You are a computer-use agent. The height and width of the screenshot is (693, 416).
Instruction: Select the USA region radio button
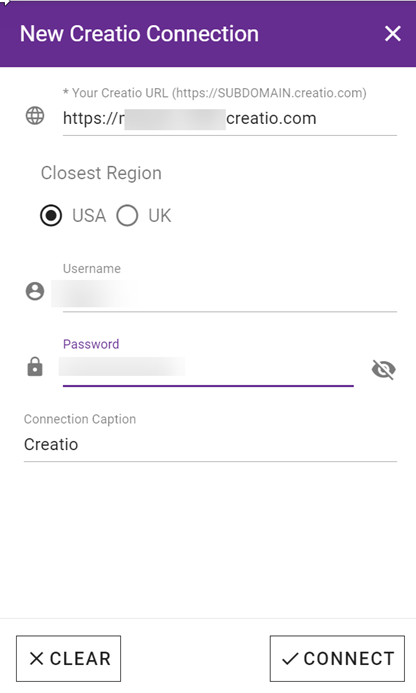(x=51, y=216)
